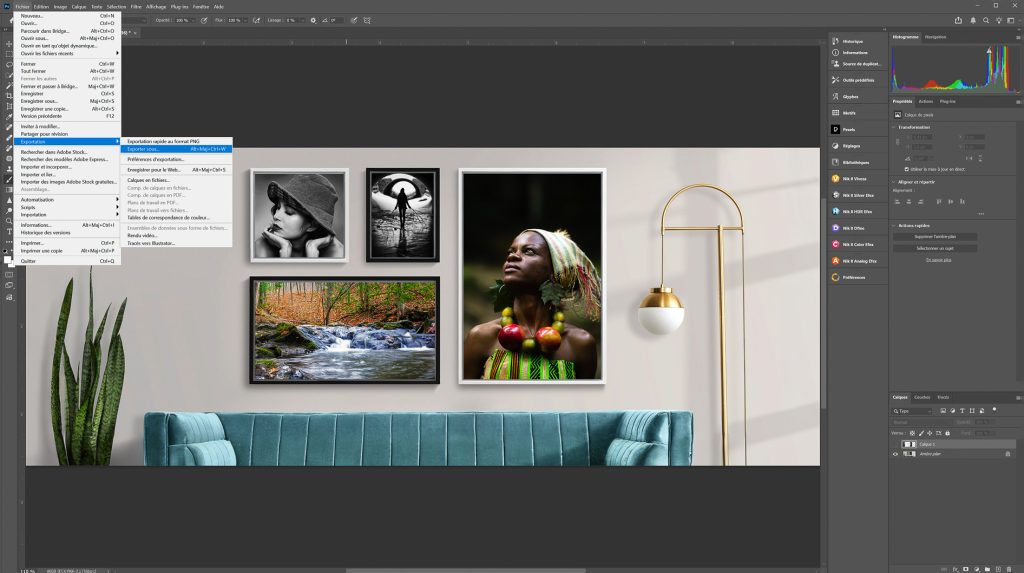This screenshot has width=1024, height=573.
Task: Choose 'Exportation rapide au format PNG'
Action: coord(176,141)
